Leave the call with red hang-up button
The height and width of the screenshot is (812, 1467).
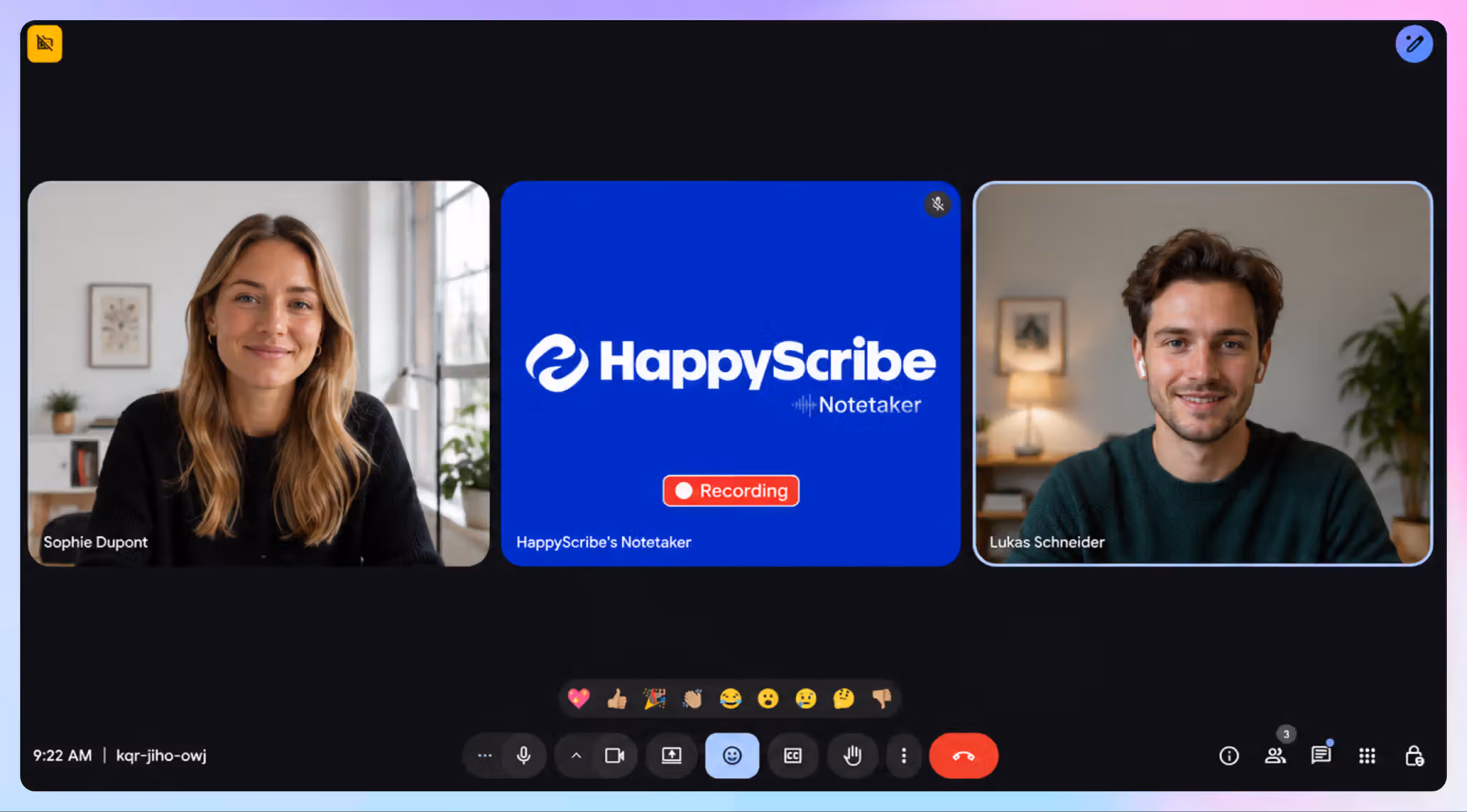coord(963,755)
